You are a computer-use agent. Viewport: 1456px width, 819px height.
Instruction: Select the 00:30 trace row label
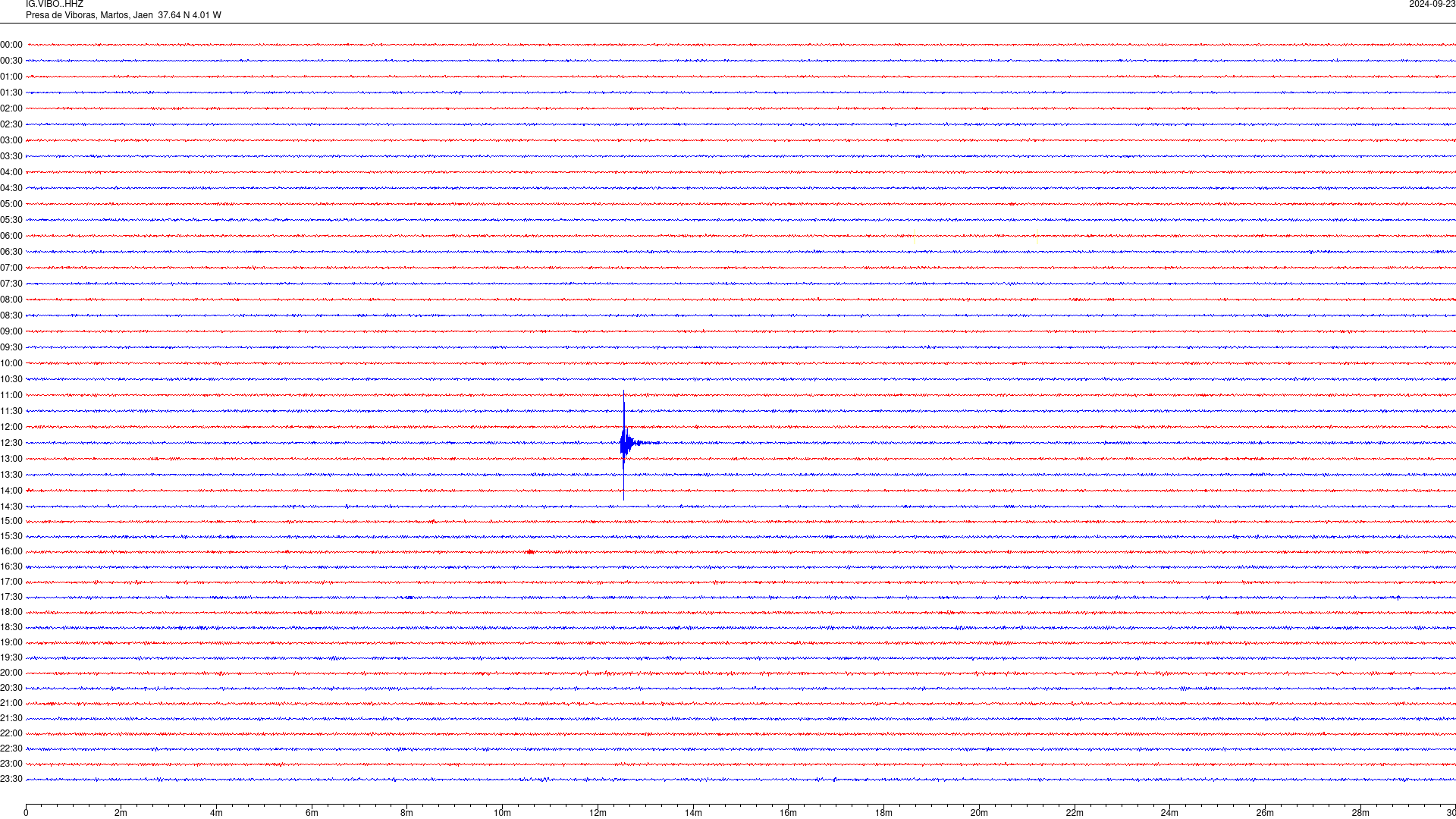(11, 61)
